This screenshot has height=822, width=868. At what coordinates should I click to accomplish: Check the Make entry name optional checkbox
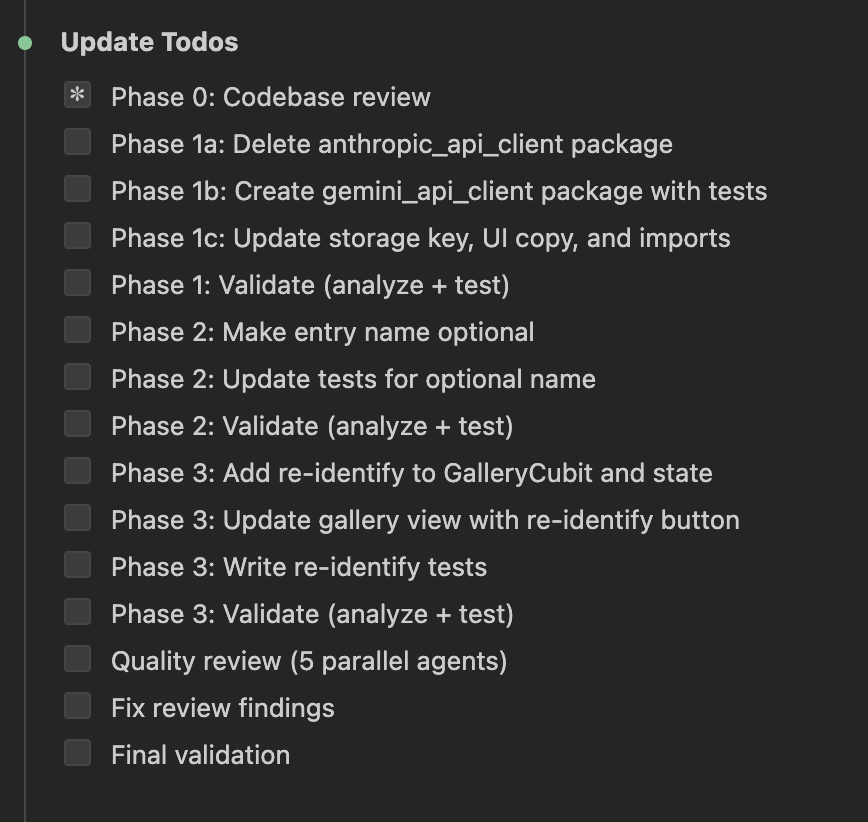(77, 331)
